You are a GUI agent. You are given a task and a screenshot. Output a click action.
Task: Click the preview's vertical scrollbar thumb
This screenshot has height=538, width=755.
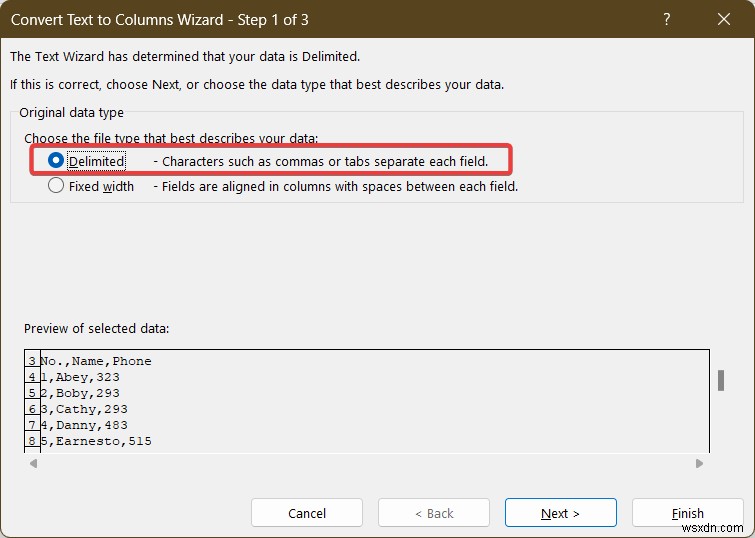[720, 381]
